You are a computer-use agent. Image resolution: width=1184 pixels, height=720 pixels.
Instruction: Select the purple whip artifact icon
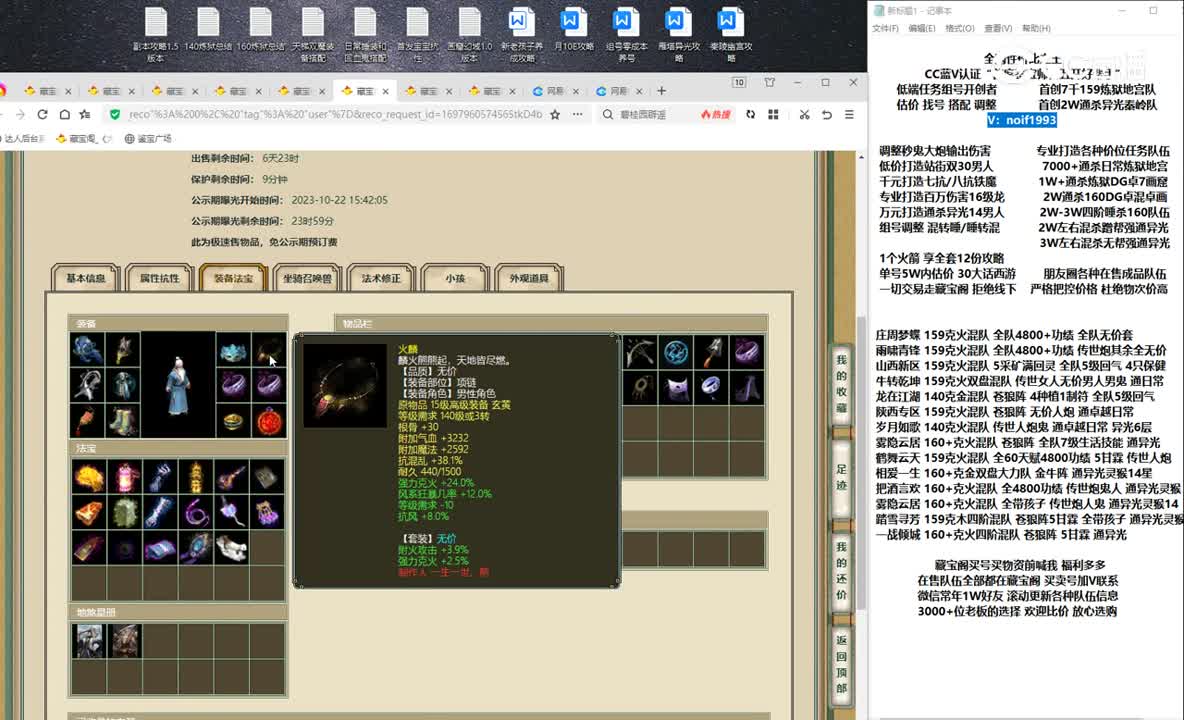coord(196,512)
